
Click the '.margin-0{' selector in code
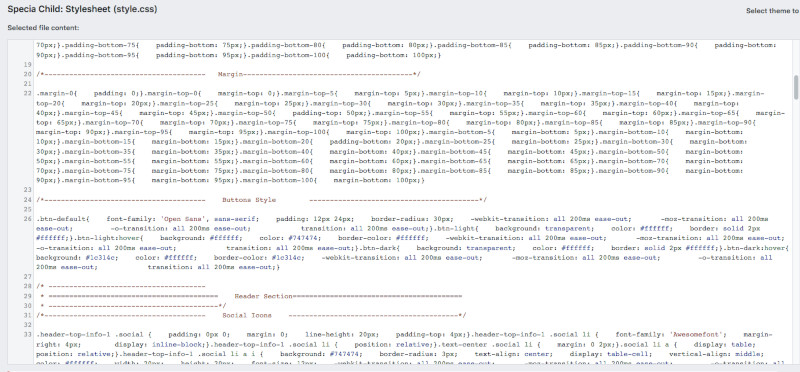(57, 94)
